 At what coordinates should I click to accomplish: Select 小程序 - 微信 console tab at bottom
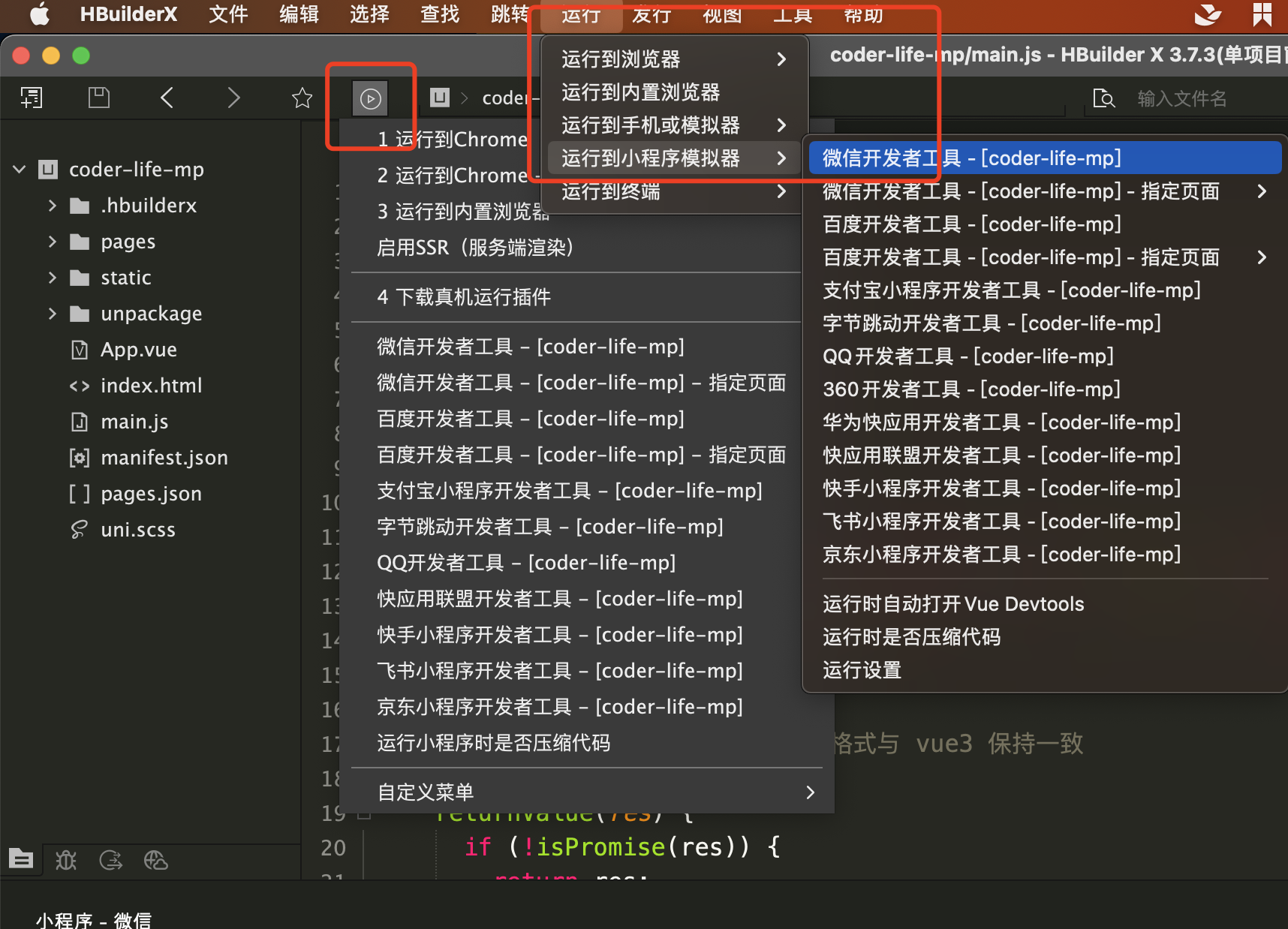(94, 920)
